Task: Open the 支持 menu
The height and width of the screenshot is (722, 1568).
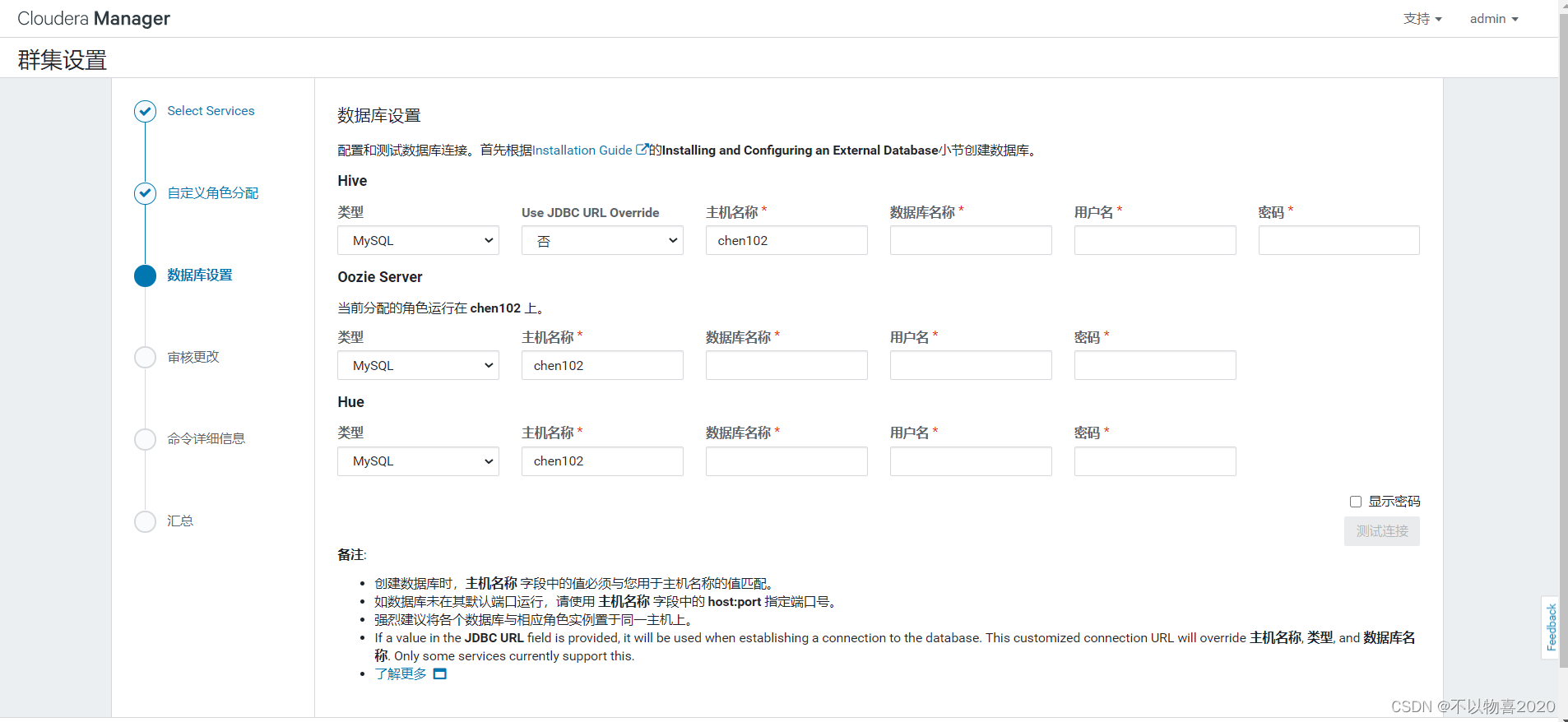Action: 1422,19
